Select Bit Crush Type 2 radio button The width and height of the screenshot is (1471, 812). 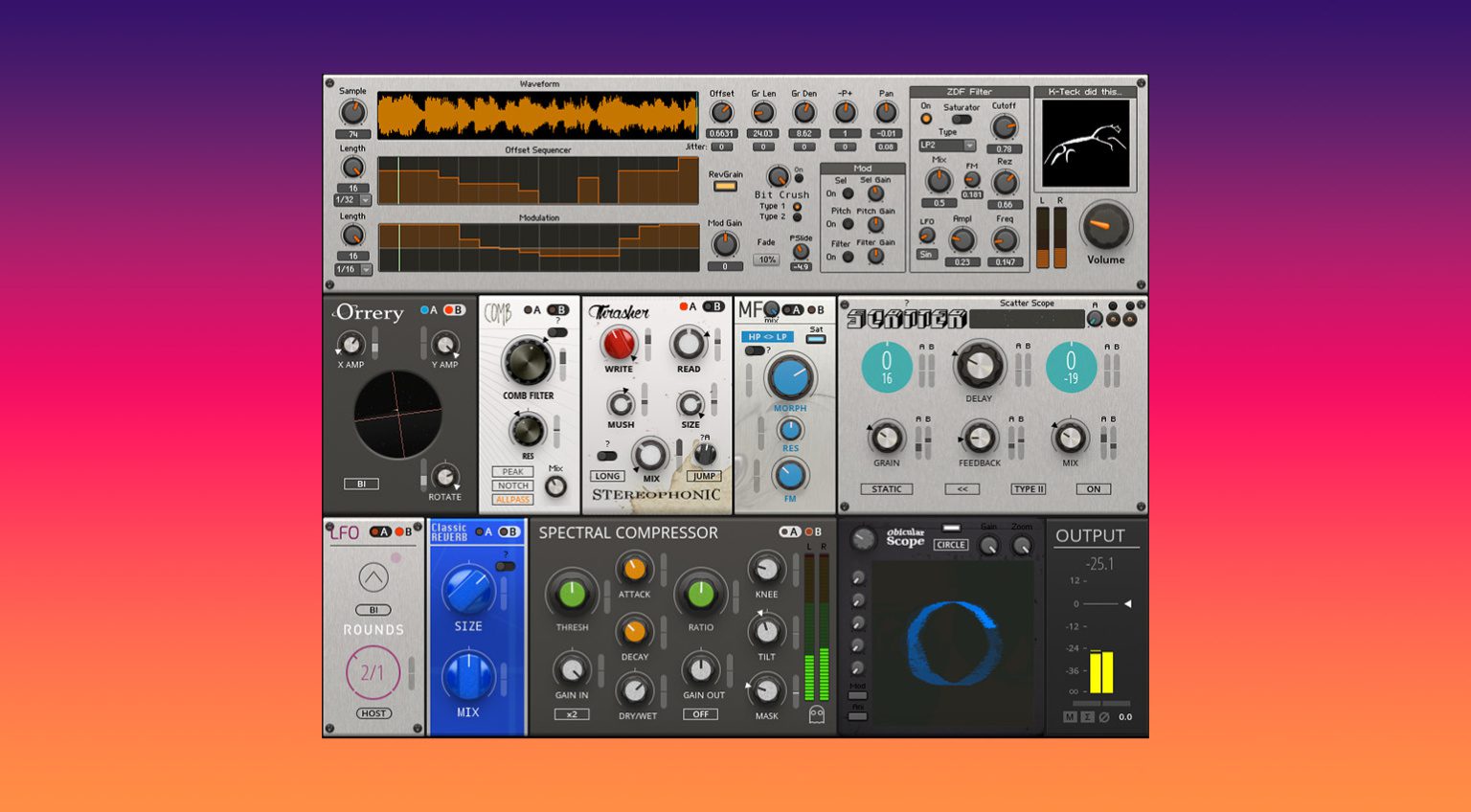[x=797, y=216]
